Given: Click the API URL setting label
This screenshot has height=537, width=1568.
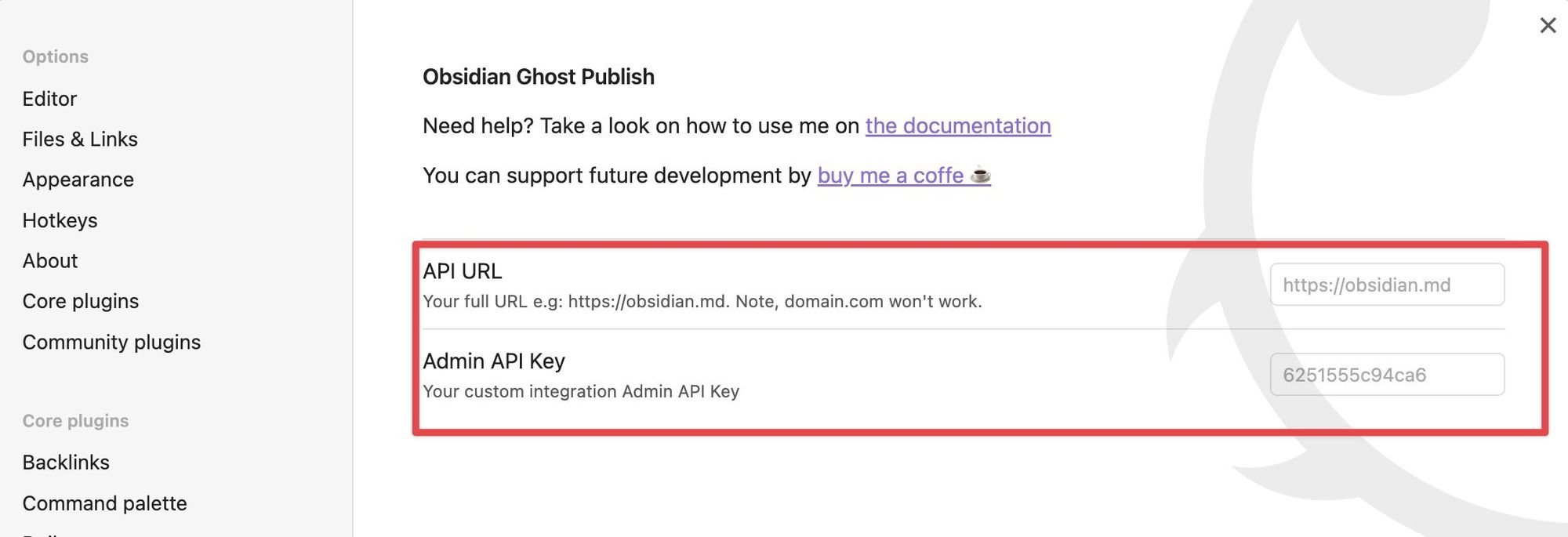Looking at the screenshot, I should (x=462, y=271).
